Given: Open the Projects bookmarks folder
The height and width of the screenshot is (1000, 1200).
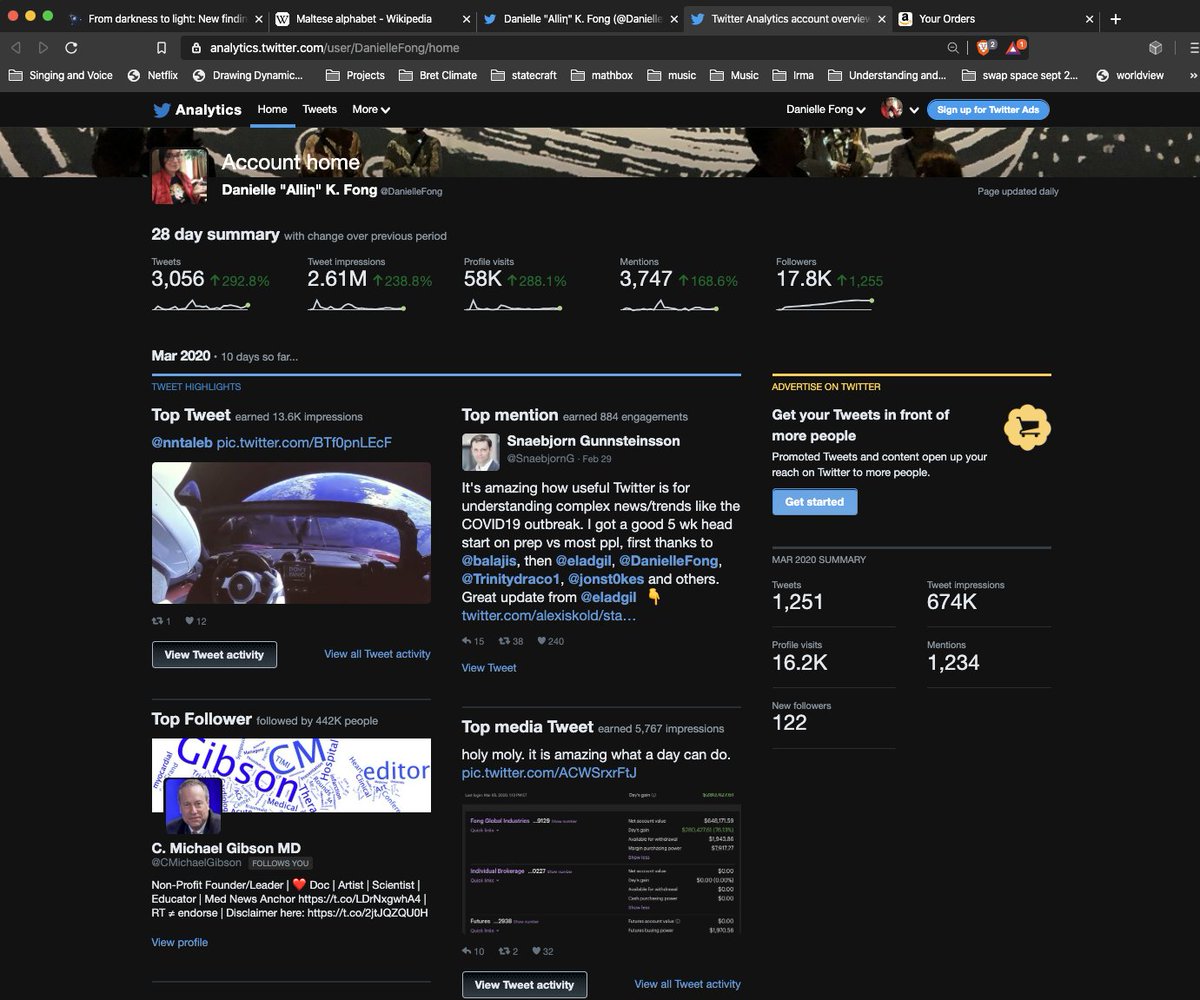Looking at the screenshot, I should tap(354, 75).
